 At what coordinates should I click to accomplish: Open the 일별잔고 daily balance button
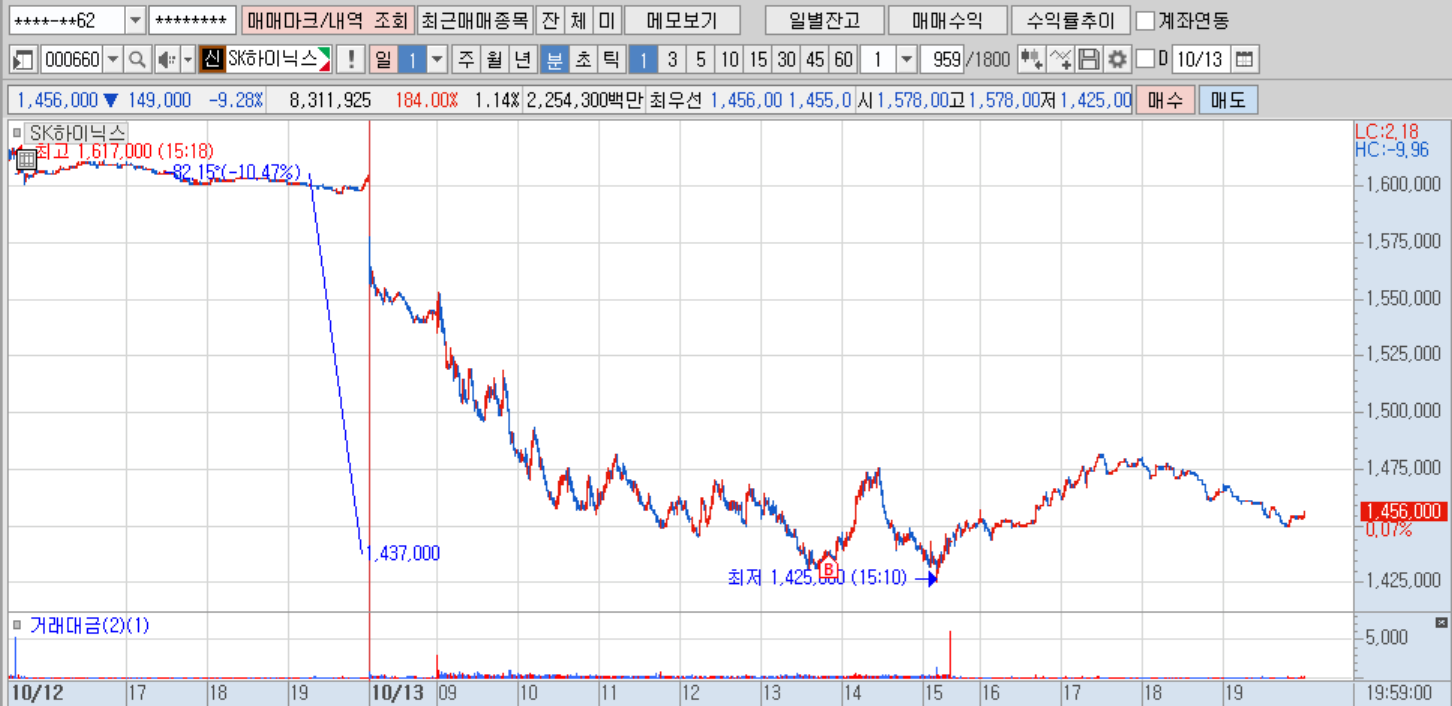click(x=824, y=20)
